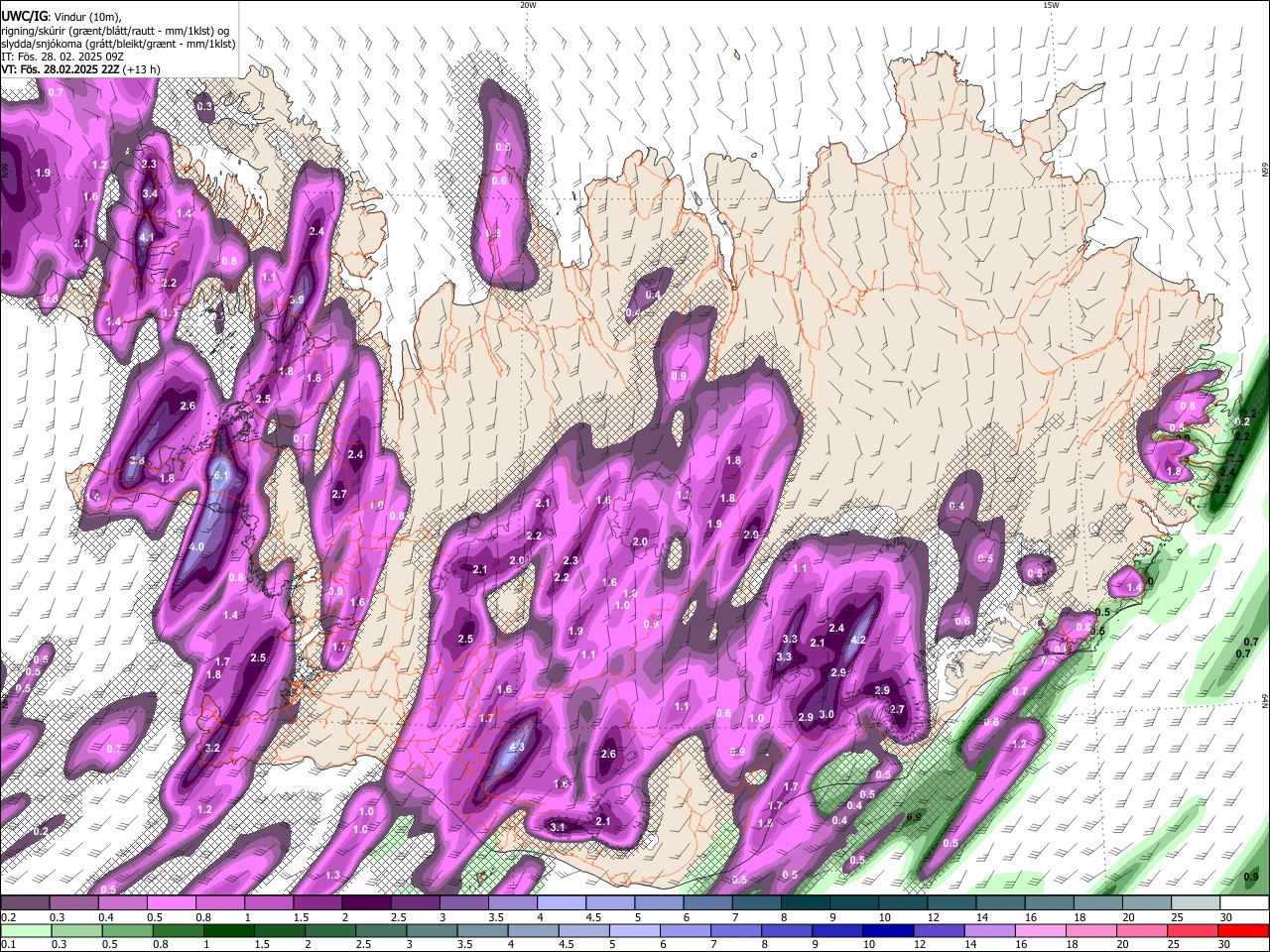The height and width of the screenshot is (952, 1270).
Task: Click the '0.2' label on the snow scale
Action: coord(8,917)
